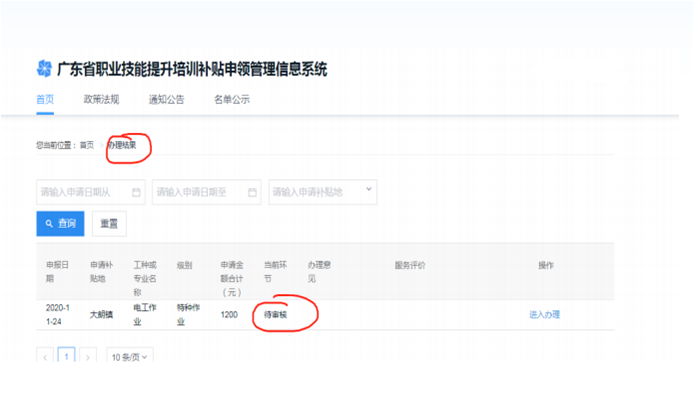Open the 通知公告 tab

pos(166,99)
